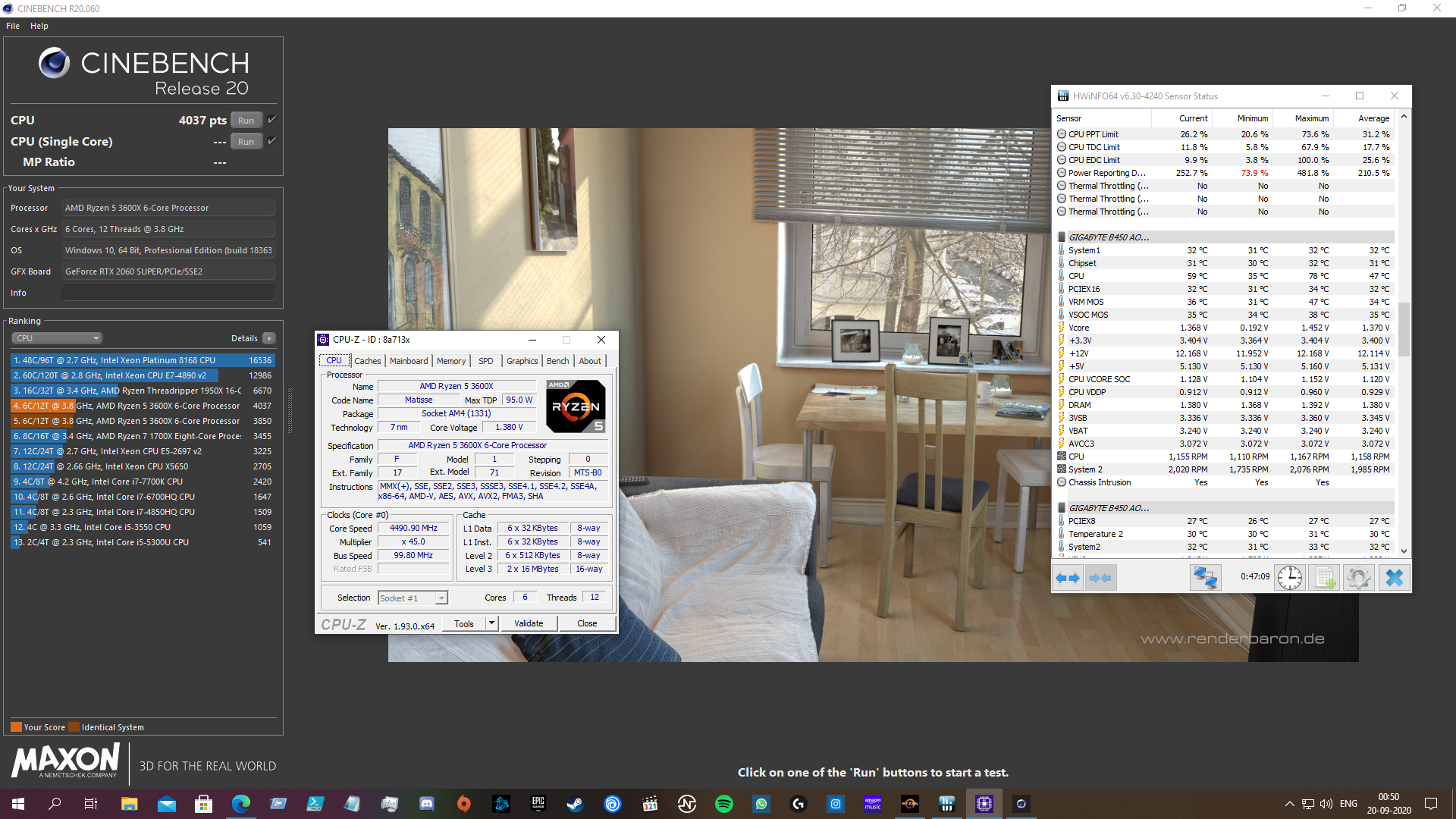Image resolution: width=1456 pixels, height=819 pixels.
Task: Open Origin from taskbar
Action: pyautogui.click(x=463, y=804)
